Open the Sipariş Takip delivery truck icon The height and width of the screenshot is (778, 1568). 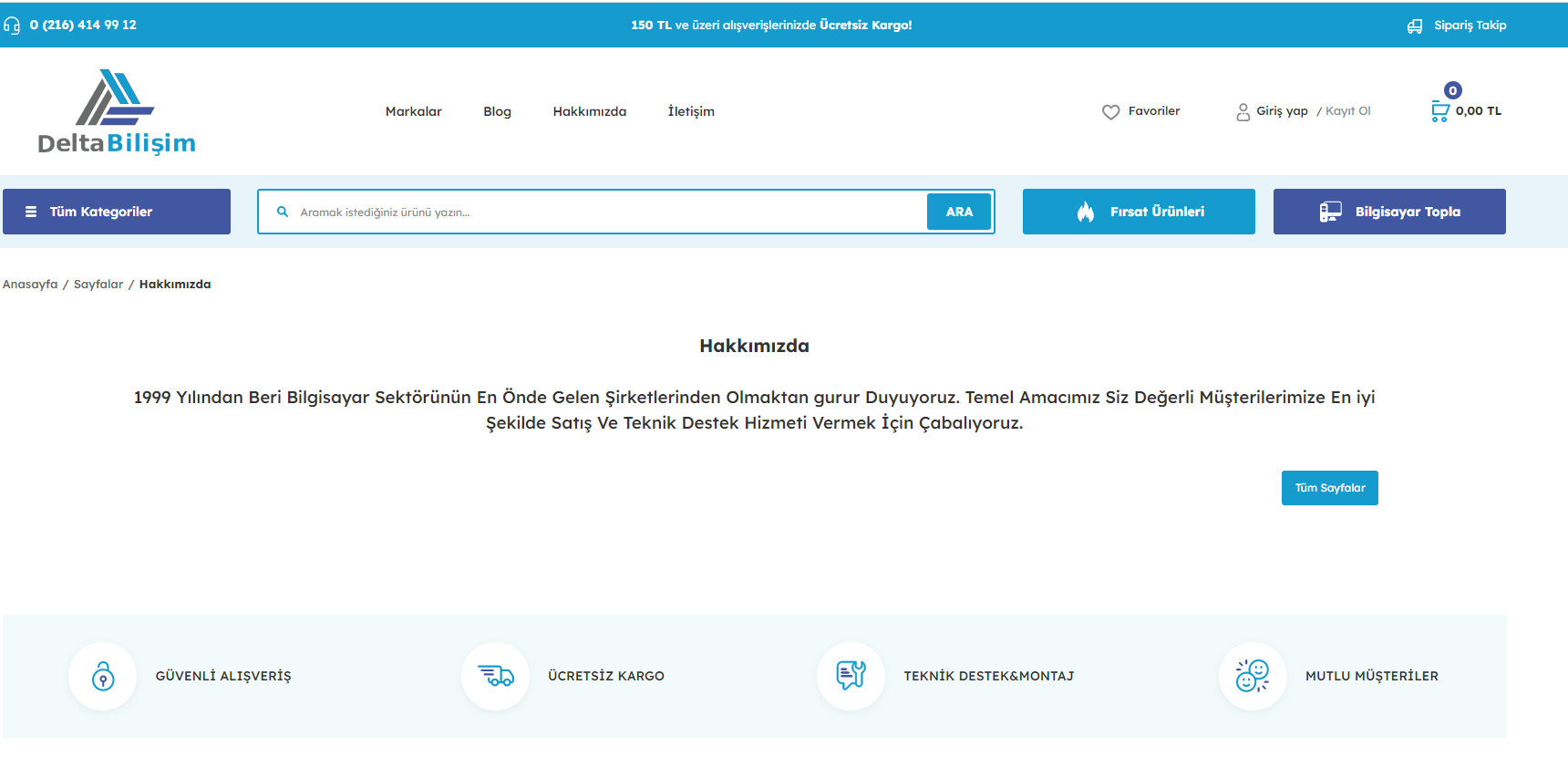click(x=1415, y=26)
